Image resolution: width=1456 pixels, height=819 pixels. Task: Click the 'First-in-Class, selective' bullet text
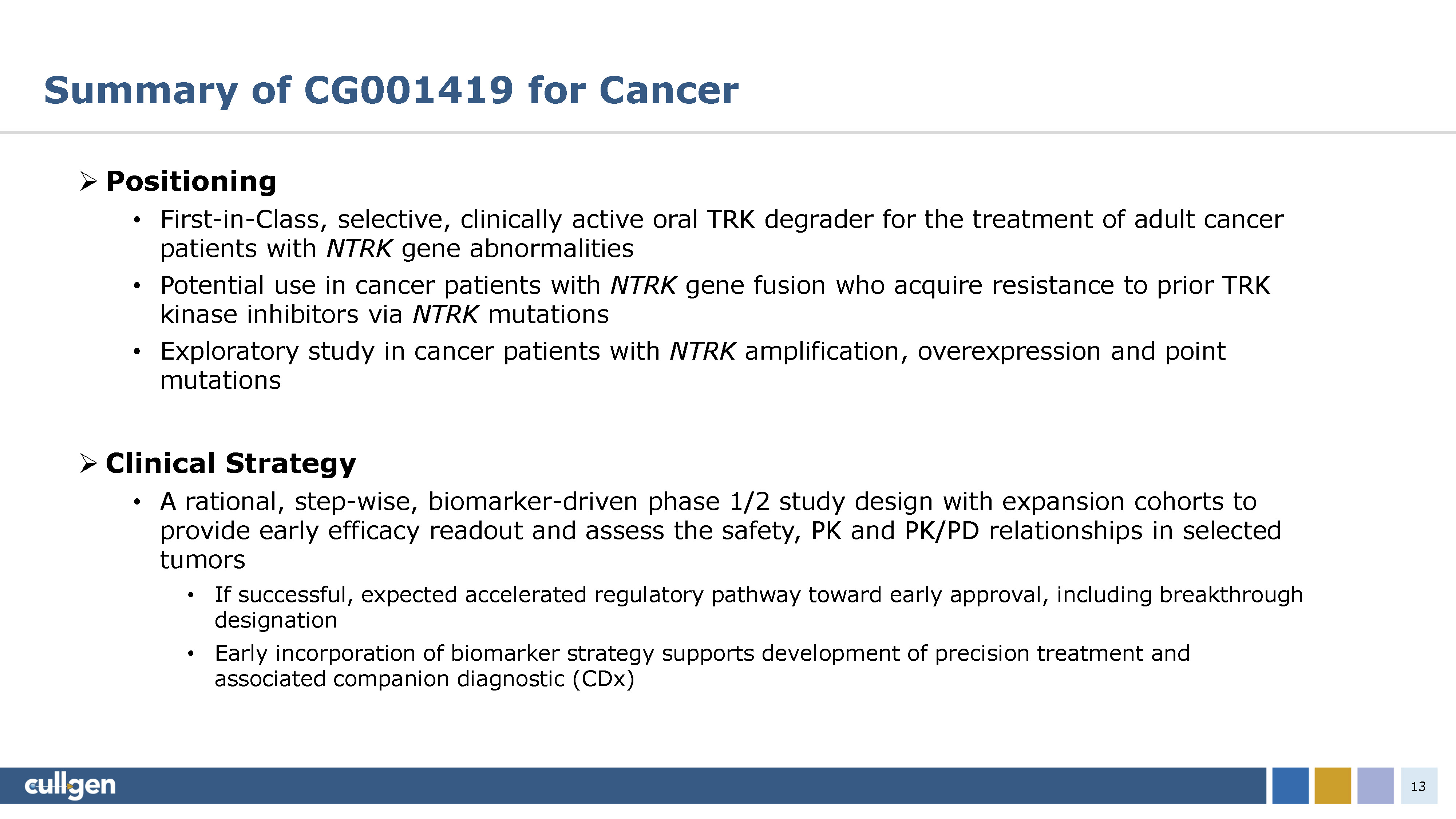tap(721, 220)
